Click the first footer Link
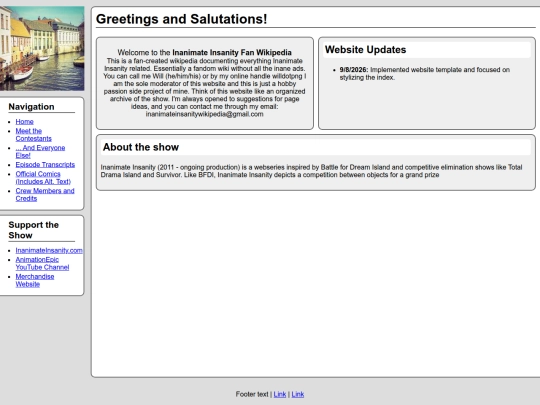540x405 pixels. coord(280,394)
